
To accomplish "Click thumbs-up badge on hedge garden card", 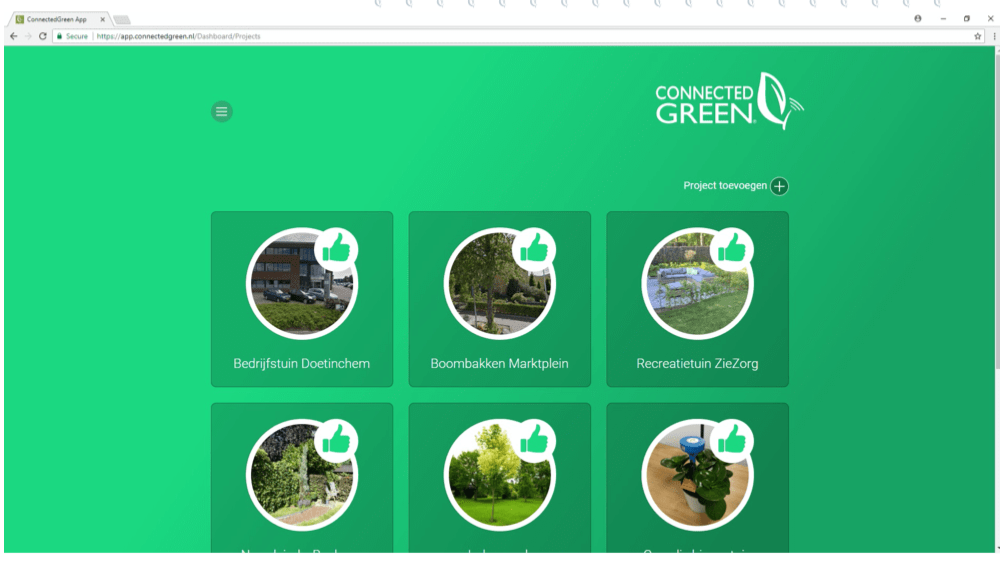I will pos(336,441).
